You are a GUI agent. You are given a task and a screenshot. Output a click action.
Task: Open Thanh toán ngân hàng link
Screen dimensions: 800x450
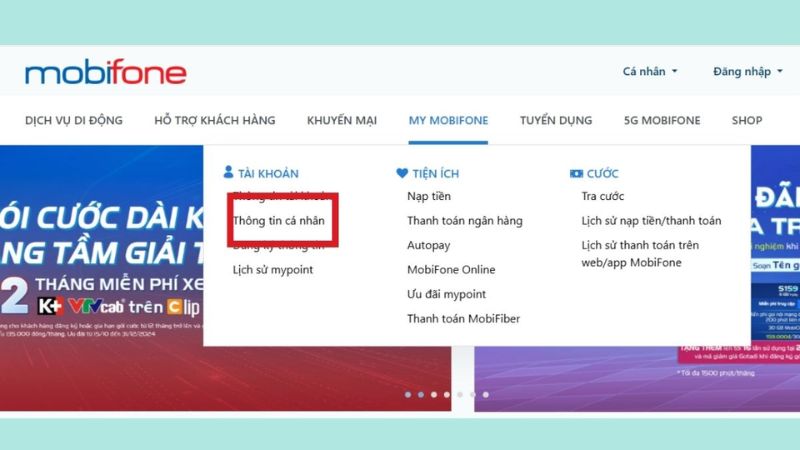point(465,221)
